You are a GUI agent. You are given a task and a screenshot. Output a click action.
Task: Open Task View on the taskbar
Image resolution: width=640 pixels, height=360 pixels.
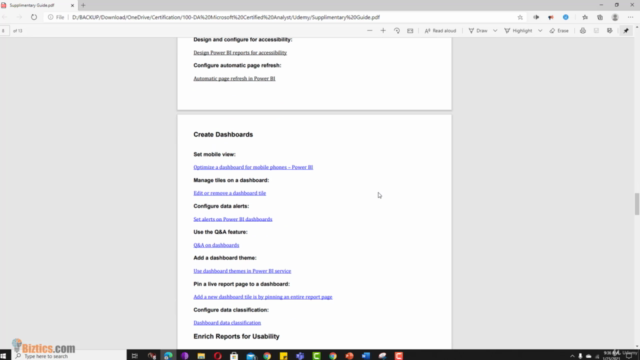tap(135, 356)
